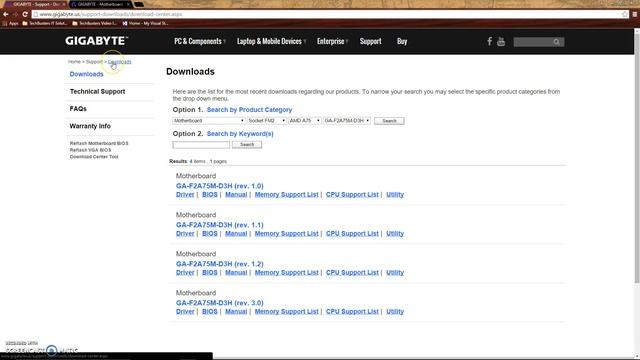Expand the Enterprise menu
The height and width of the screenshot is (360, 640).
[333, 41]
